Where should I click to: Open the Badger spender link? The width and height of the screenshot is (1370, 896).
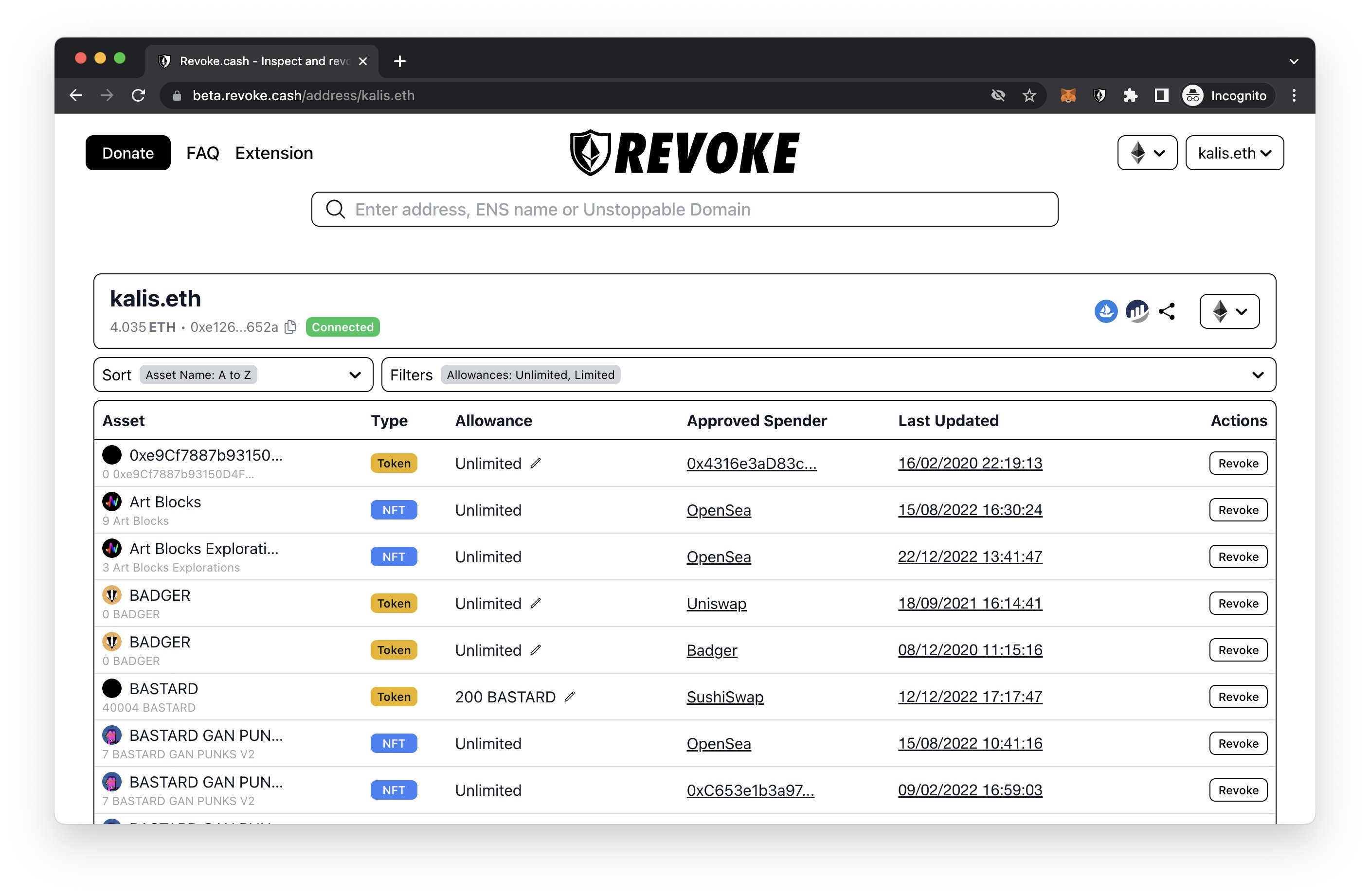(x=712, y=650)
